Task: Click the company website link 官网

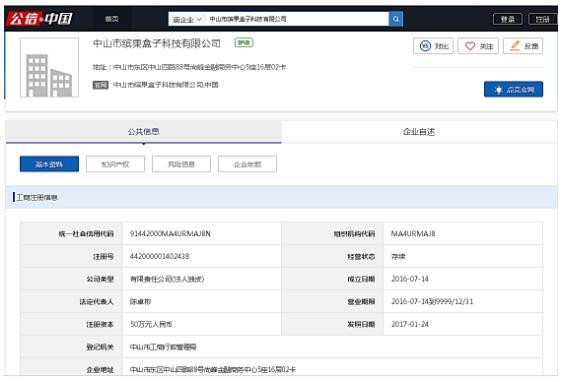Action: [x=166, y=85]
